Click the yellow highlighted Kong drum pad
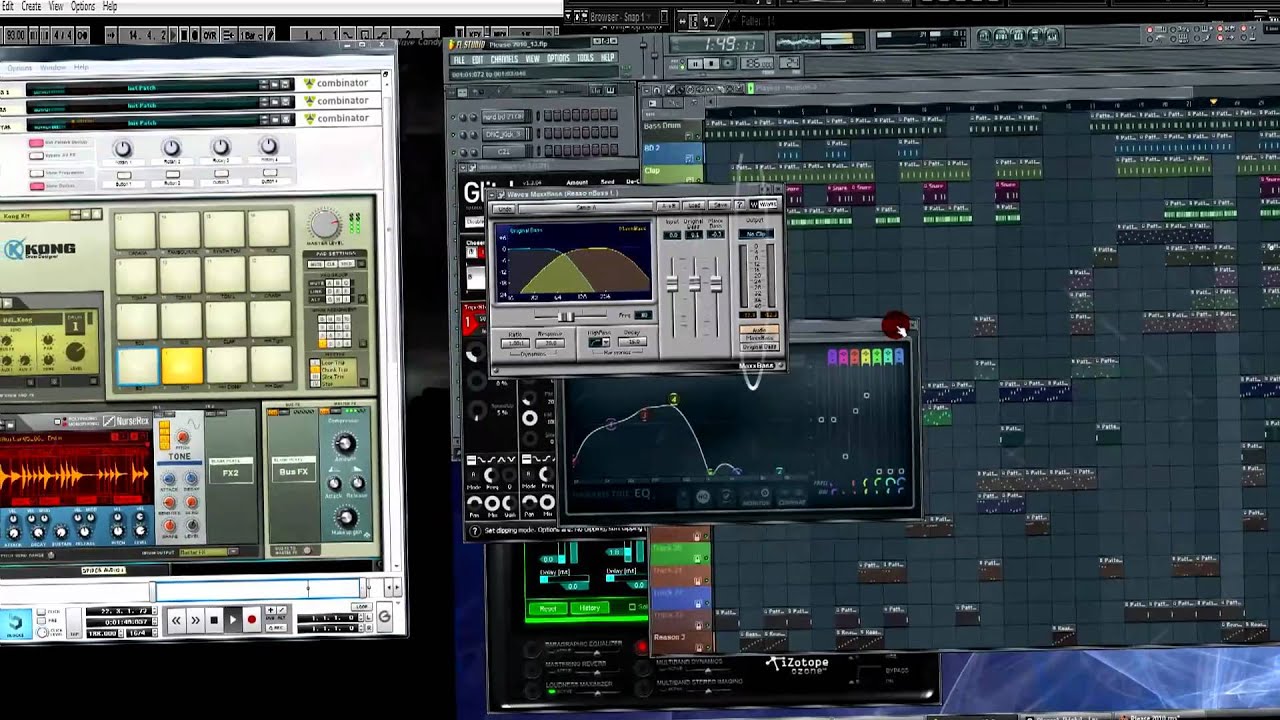The height and width of the screenshot is (720, 1280). point(181,365)
